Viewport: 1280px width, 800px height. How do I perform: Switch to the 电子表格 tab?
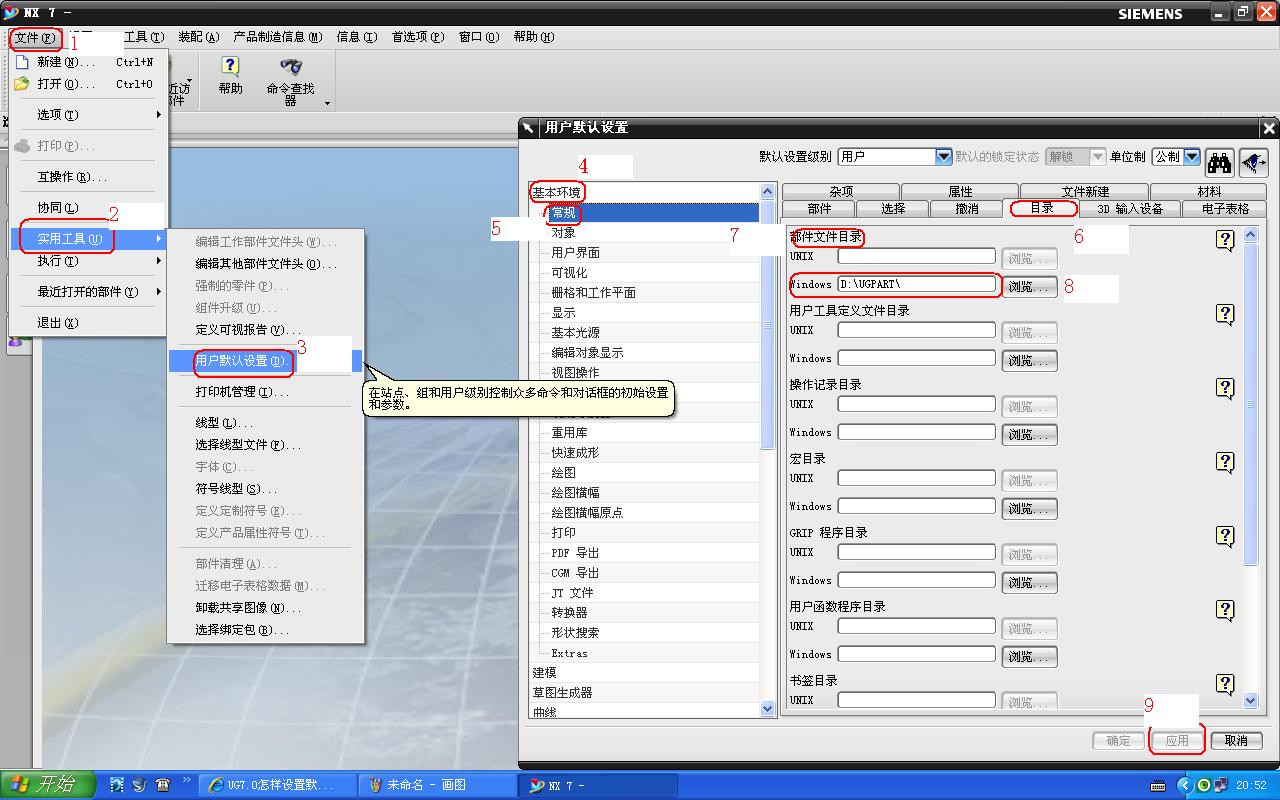(1225, 209)
